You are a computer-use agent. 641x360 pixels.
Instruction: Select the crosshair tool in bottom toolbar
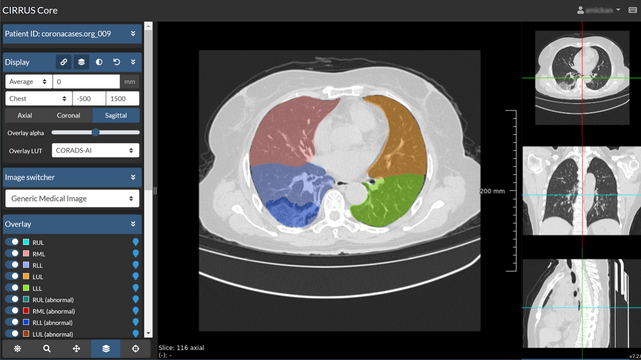tap(135, 349)
